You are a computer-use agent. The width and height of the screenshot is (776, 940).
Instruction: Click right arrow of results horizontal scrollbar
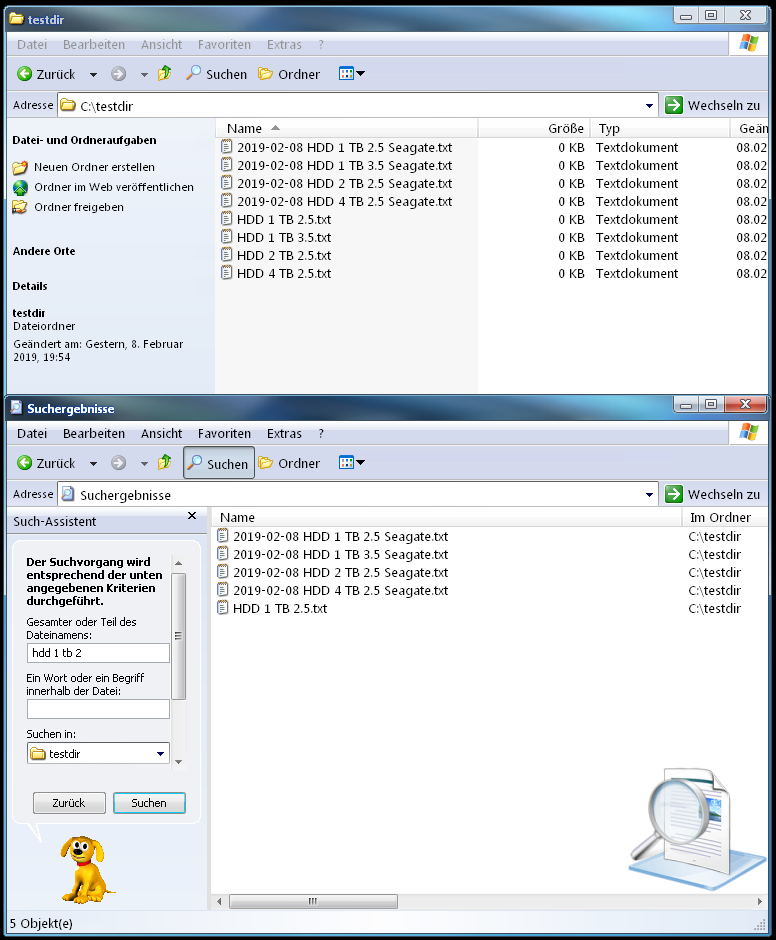click(x=759, y=901)
